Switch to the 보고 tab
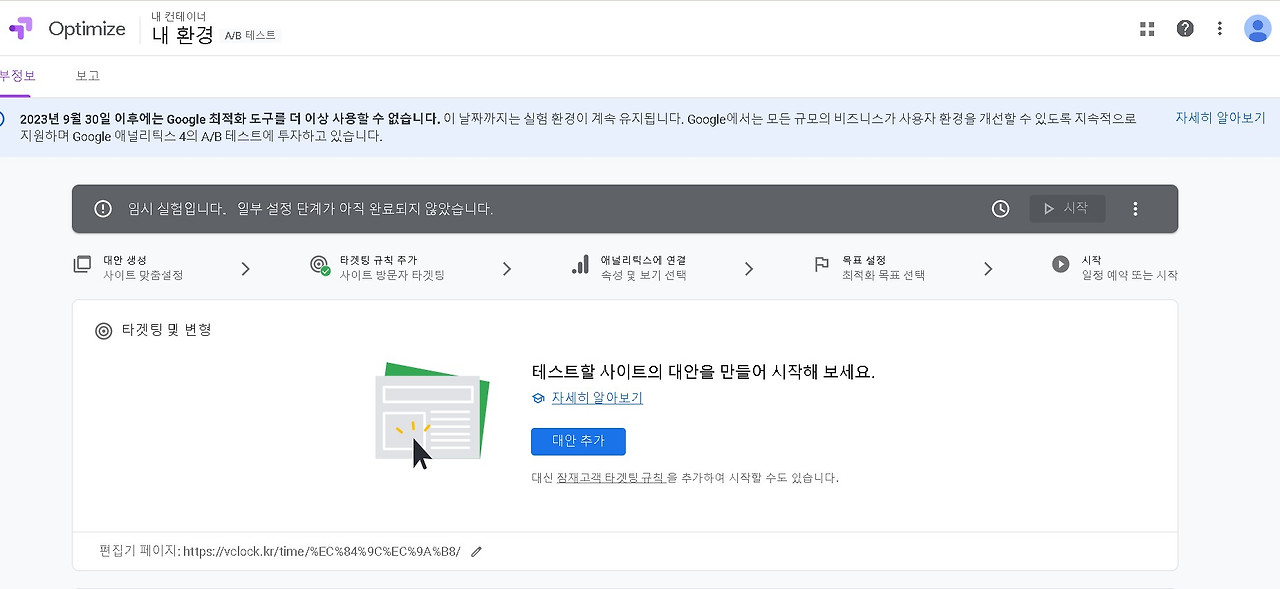 point(87,74)
